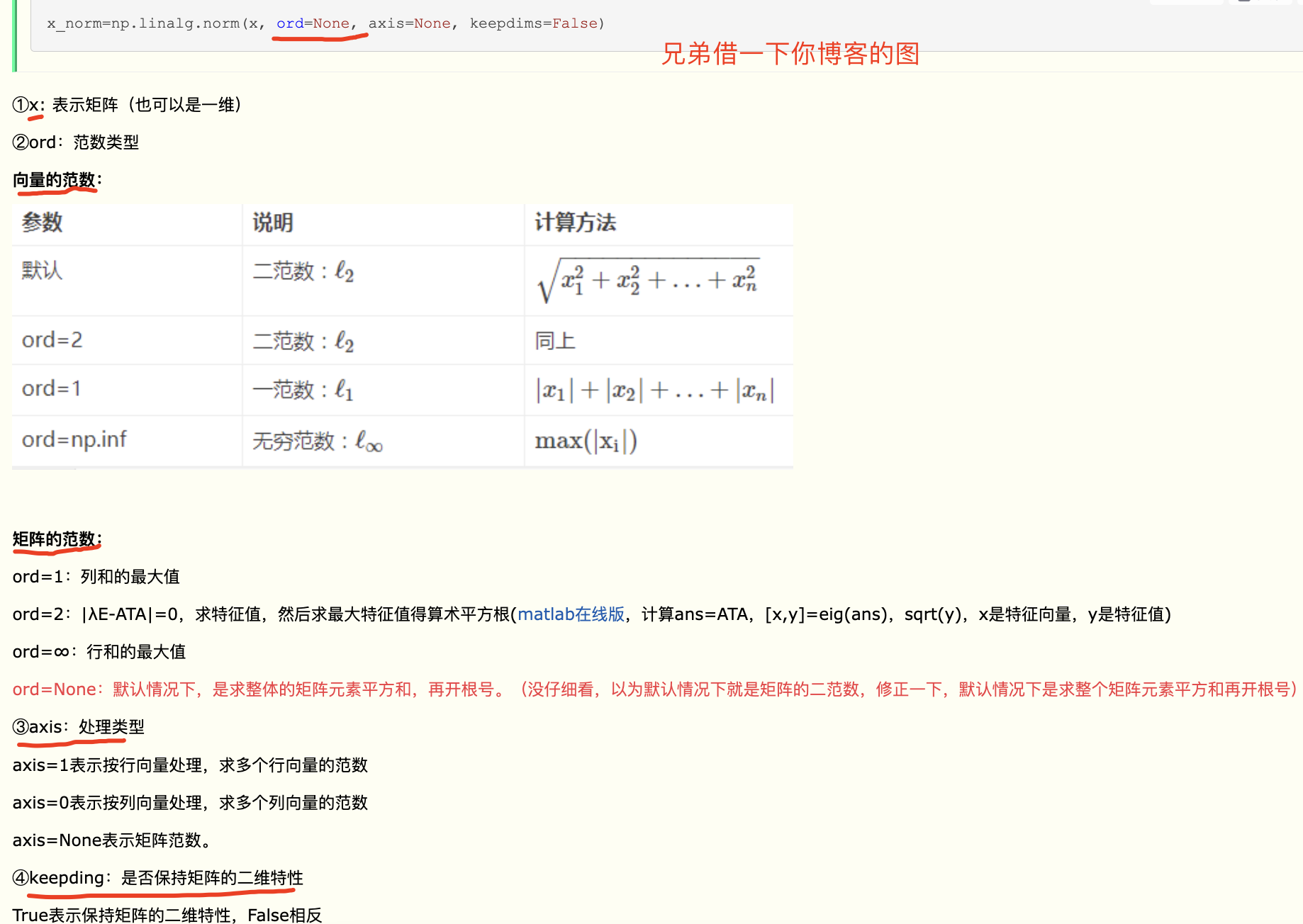Click the absolute value sum formula
Image resolution: width=1303 pixels, height=924 pixels.
pos(654,390)
